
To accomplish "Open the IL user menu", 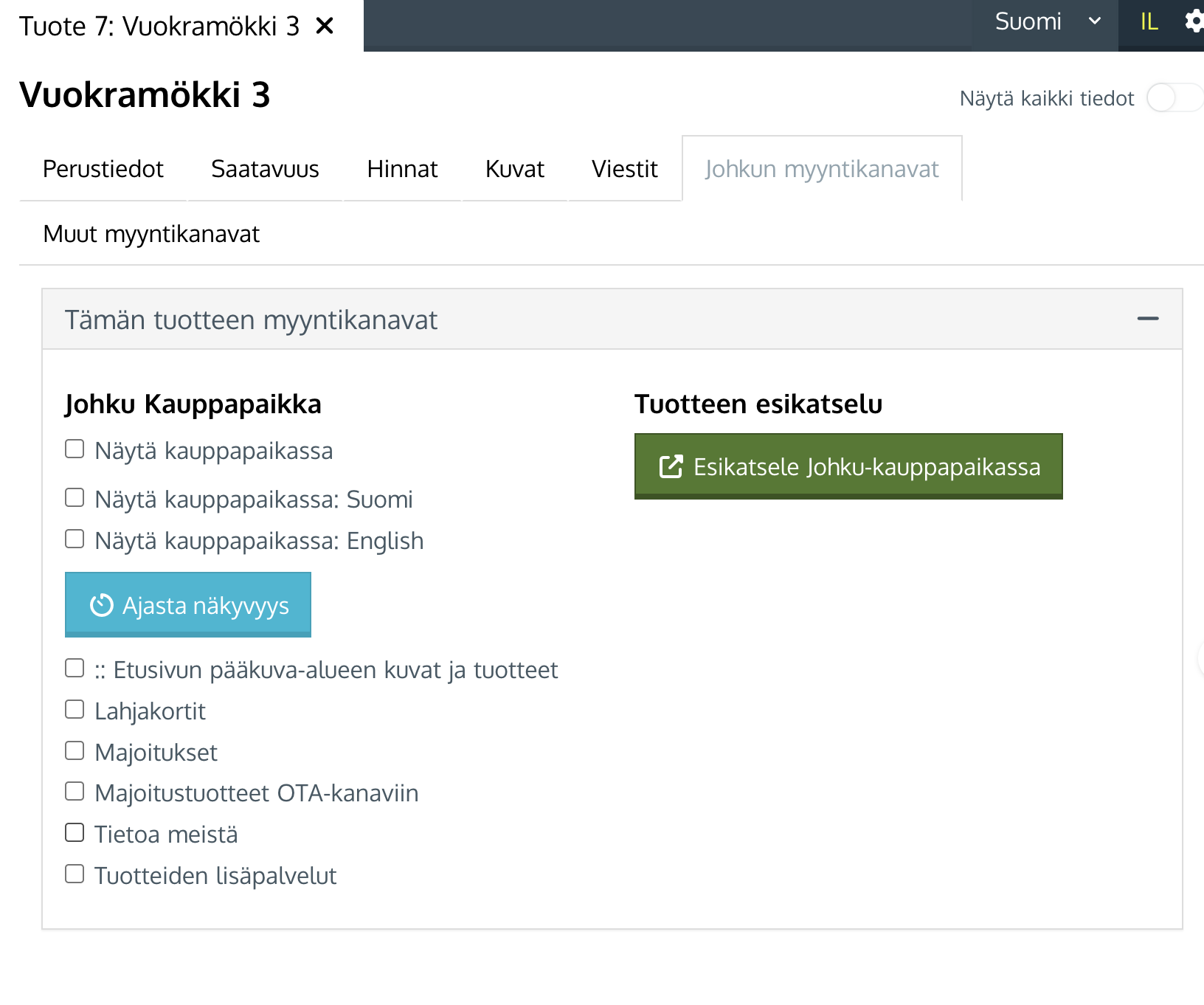I will click(1149, 22).
